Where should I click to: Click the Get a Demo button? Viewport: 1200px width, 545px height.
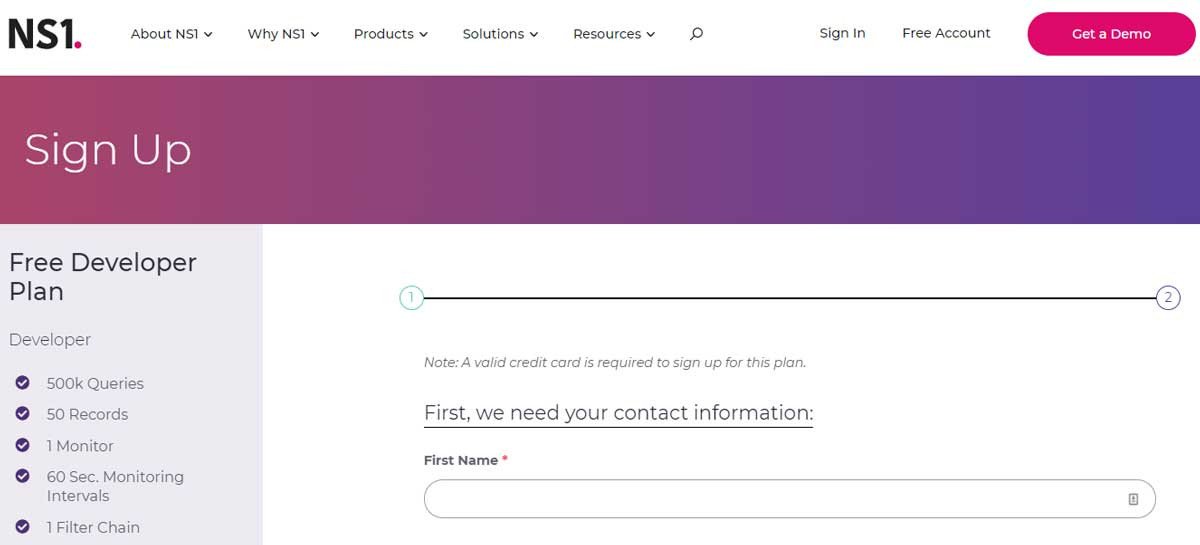1111,34
